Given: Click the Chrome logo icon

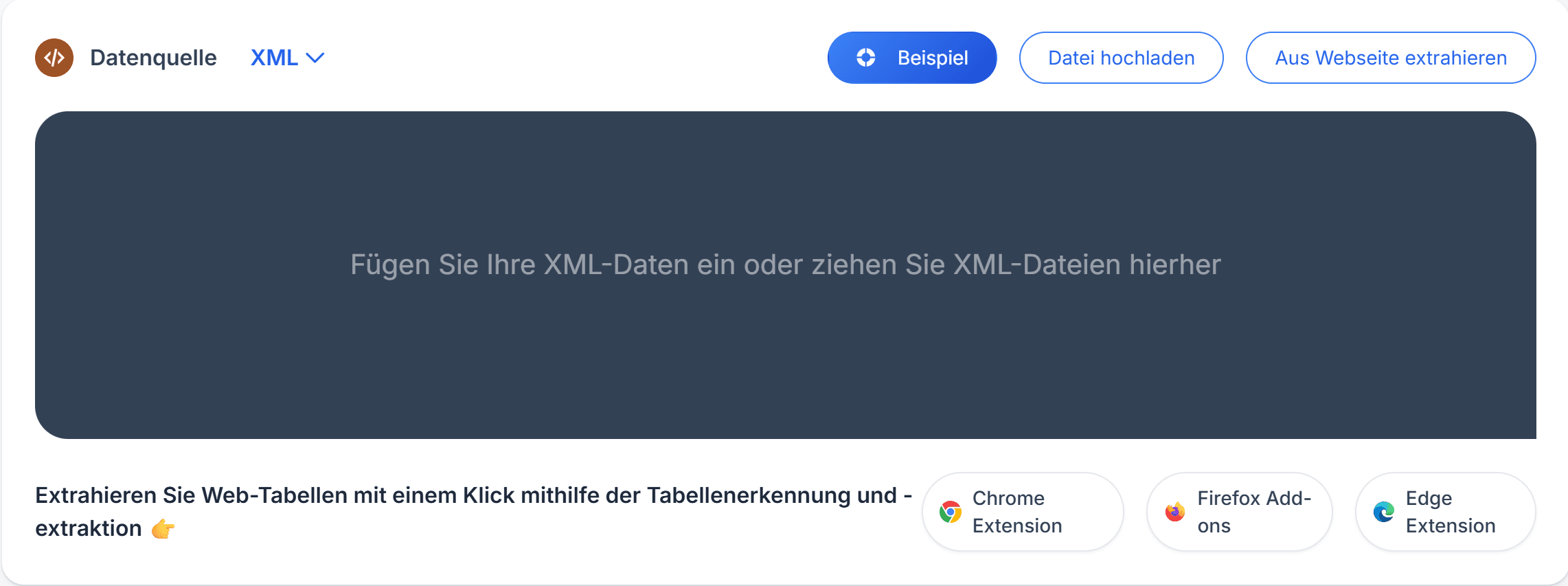Looking at the screenshot, I should [951, 512].
